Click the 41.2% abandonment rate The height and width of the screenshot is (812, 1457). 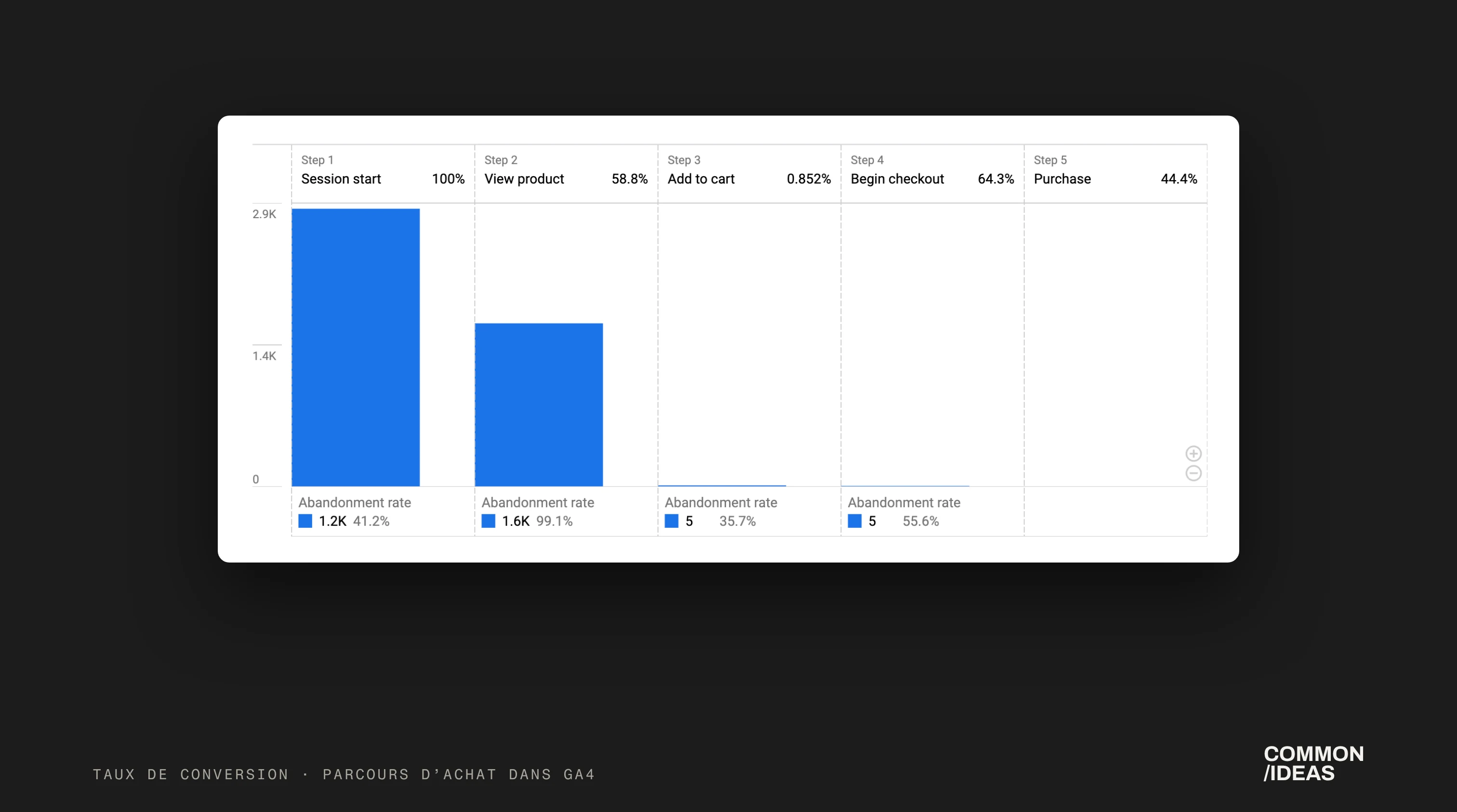tap(371, 522)
